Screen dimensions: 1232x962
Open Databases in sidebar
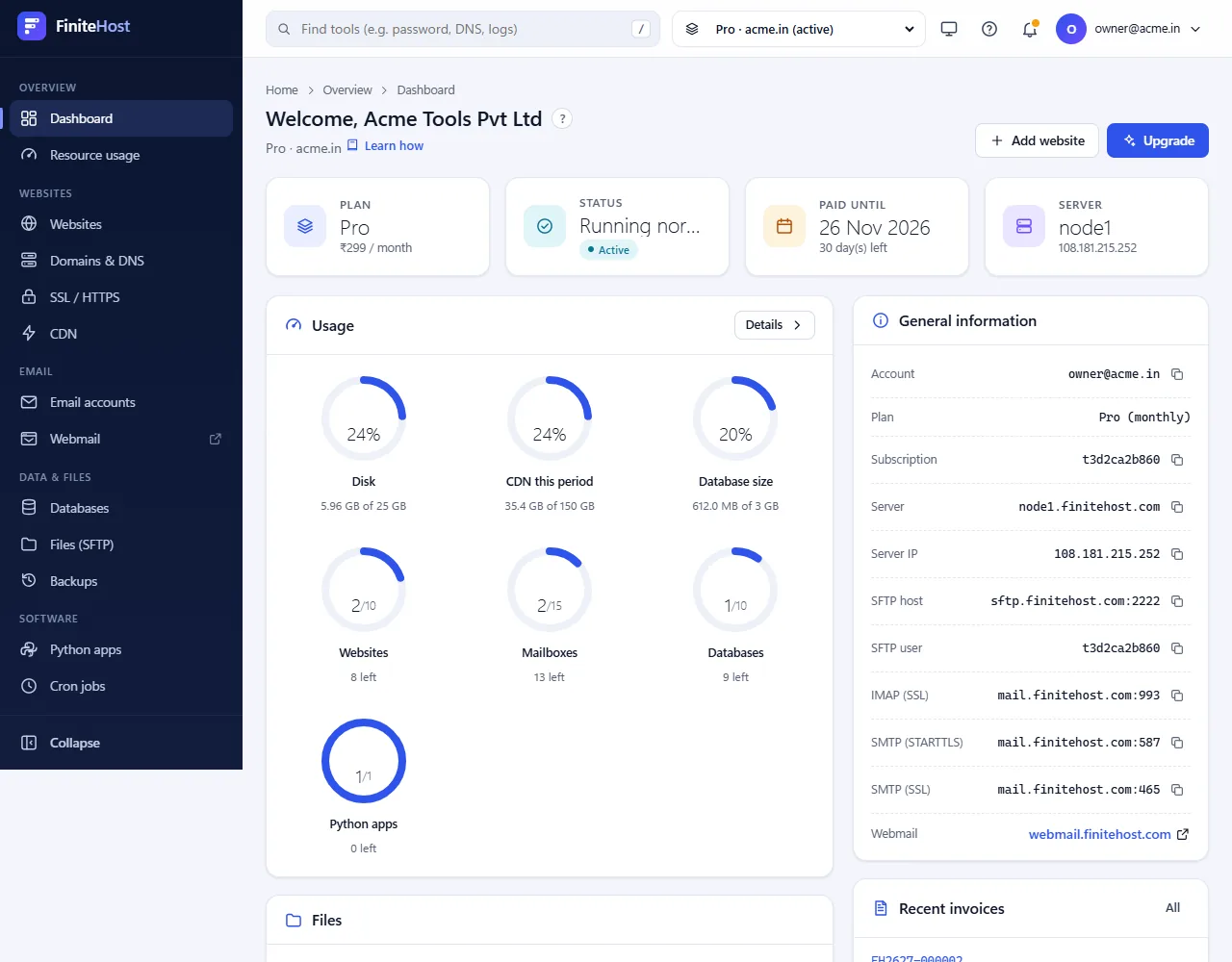tap(121, 508)
